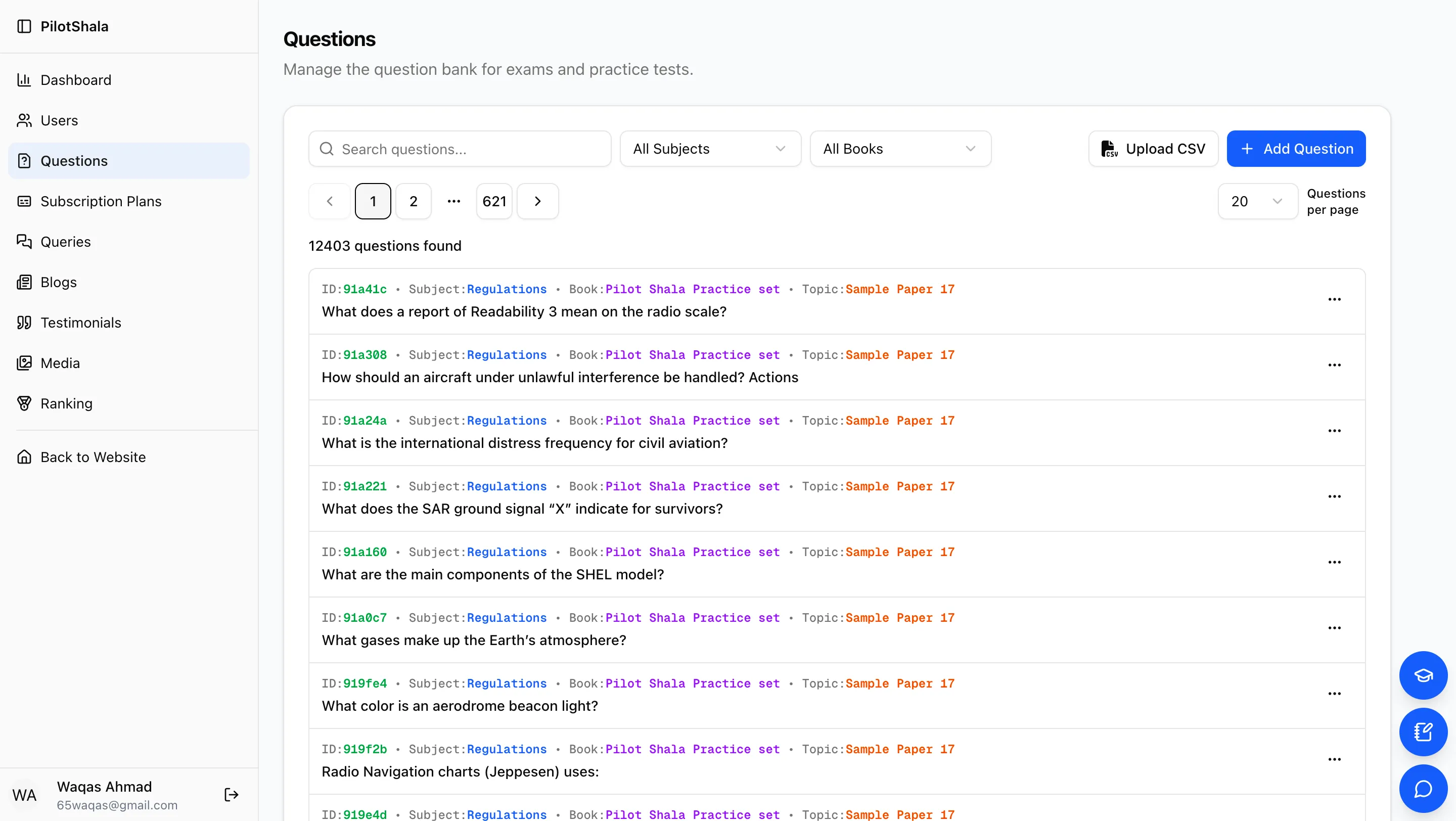Open the chat bubble floating button
This screenshot has height=821, width=1456.
point(1423,788)
